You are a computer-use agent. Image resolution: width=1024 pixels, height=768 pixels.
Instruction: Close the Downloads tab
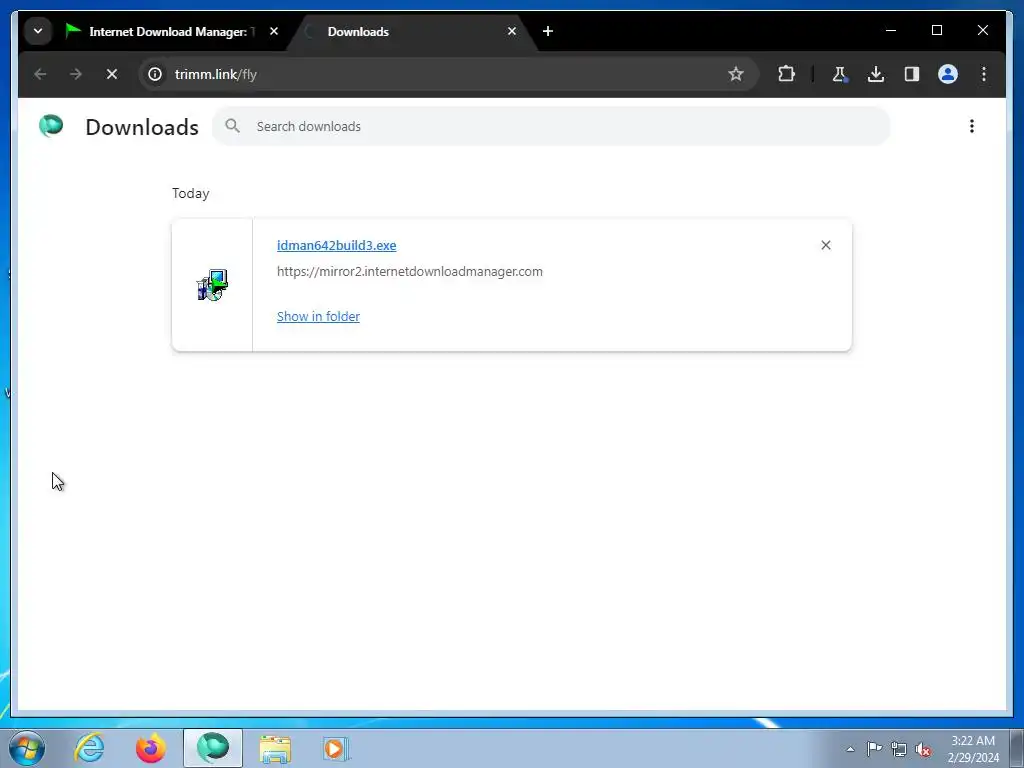point(512,31)
